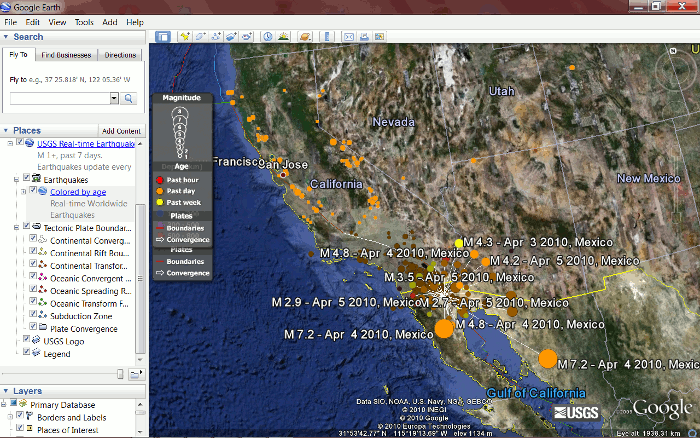Click the Layers panel scroll down arrow
Viewport: 700px width, 438px height.
[x=140, y=432]
